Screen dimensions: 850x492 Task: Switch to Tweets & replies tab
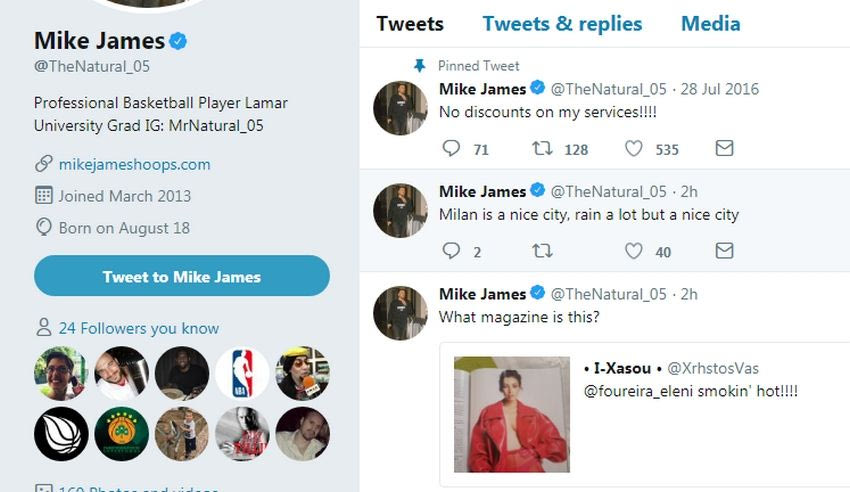point(562,24)
